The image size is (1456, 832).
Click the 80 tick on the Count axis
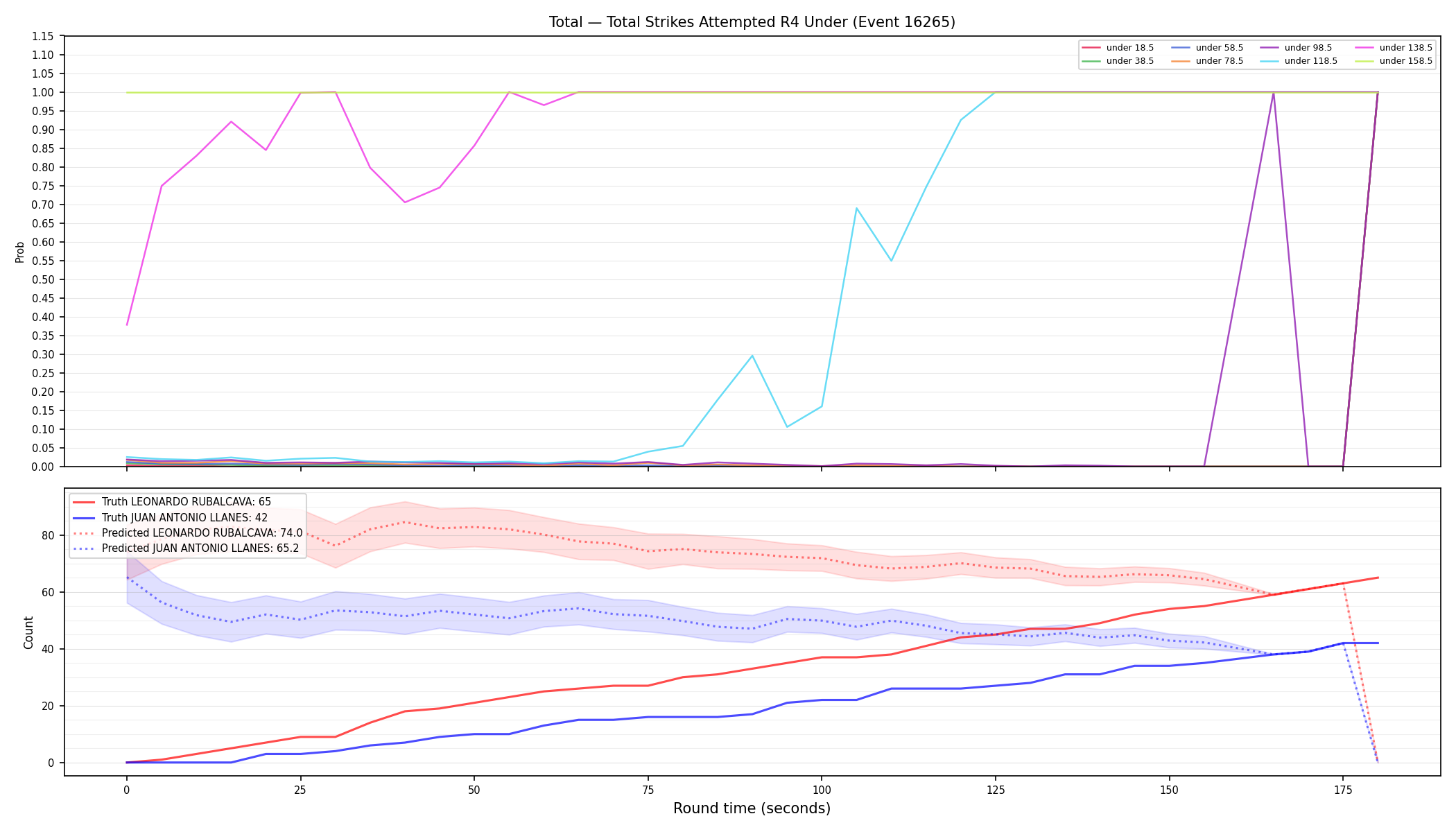(48, 536)
